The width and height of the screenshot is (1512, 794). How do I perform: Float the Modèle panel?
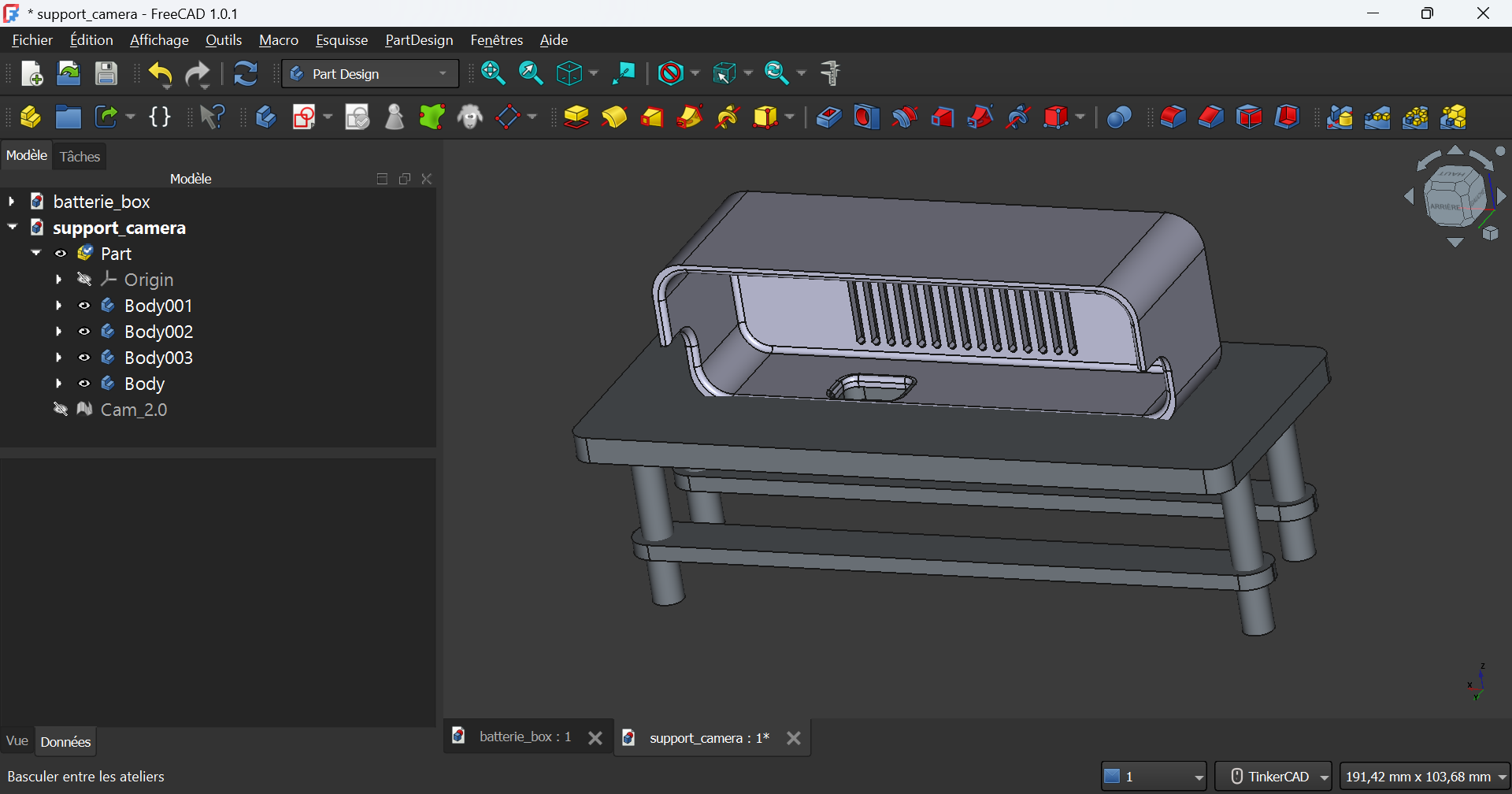tap(405, 179)
